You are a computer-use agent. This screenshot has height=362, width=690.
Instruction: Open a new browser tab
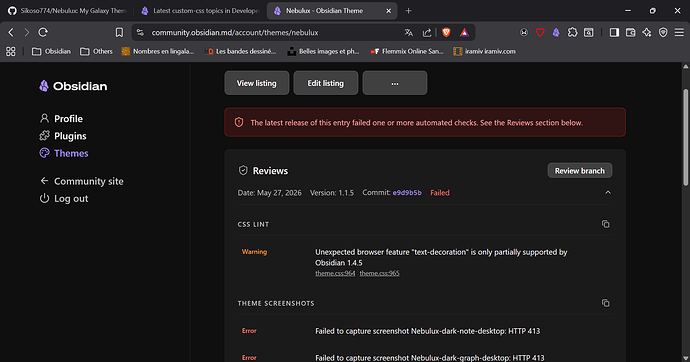[x=408, y=11]
